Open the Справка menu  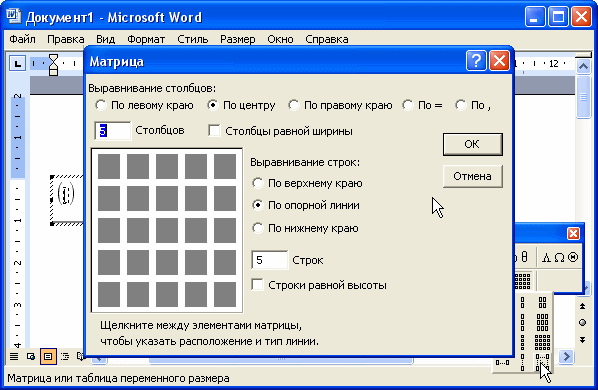[327, 39]
